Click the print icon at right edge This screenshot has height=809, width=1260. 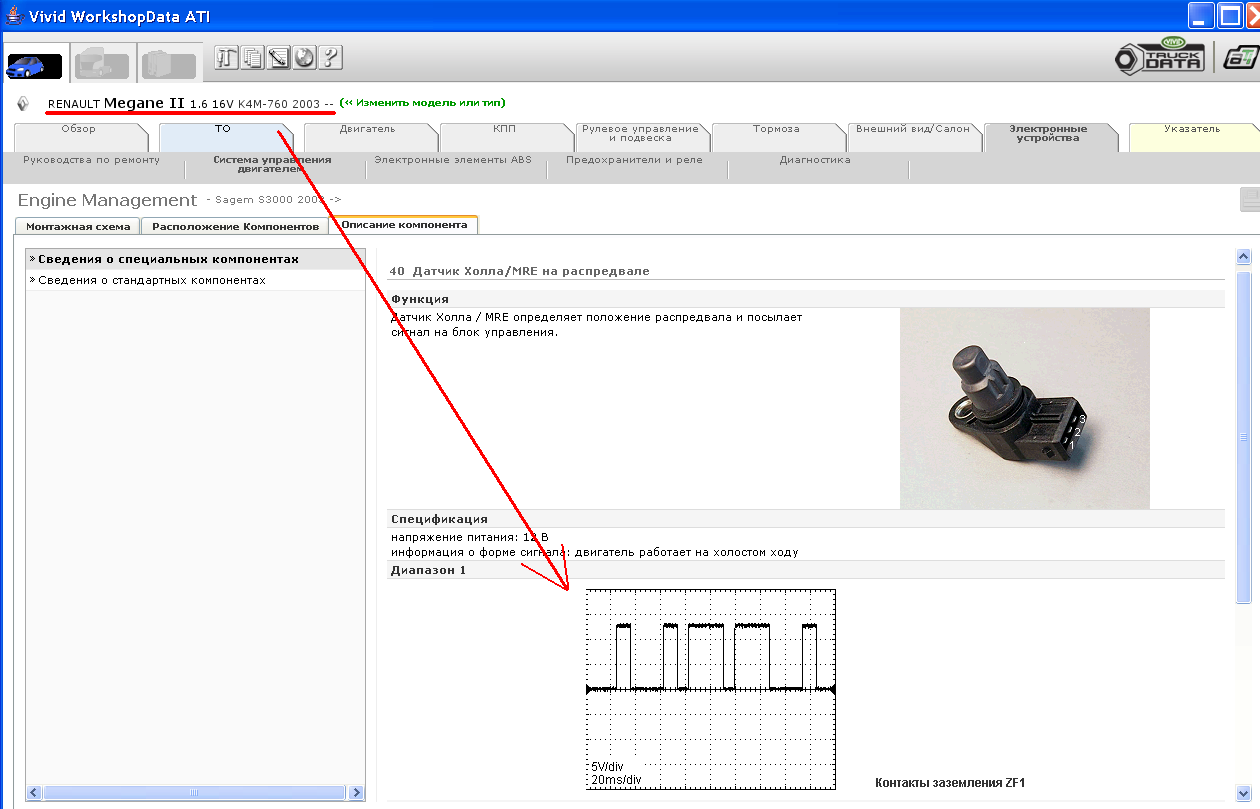click(x=1249, y=200)
